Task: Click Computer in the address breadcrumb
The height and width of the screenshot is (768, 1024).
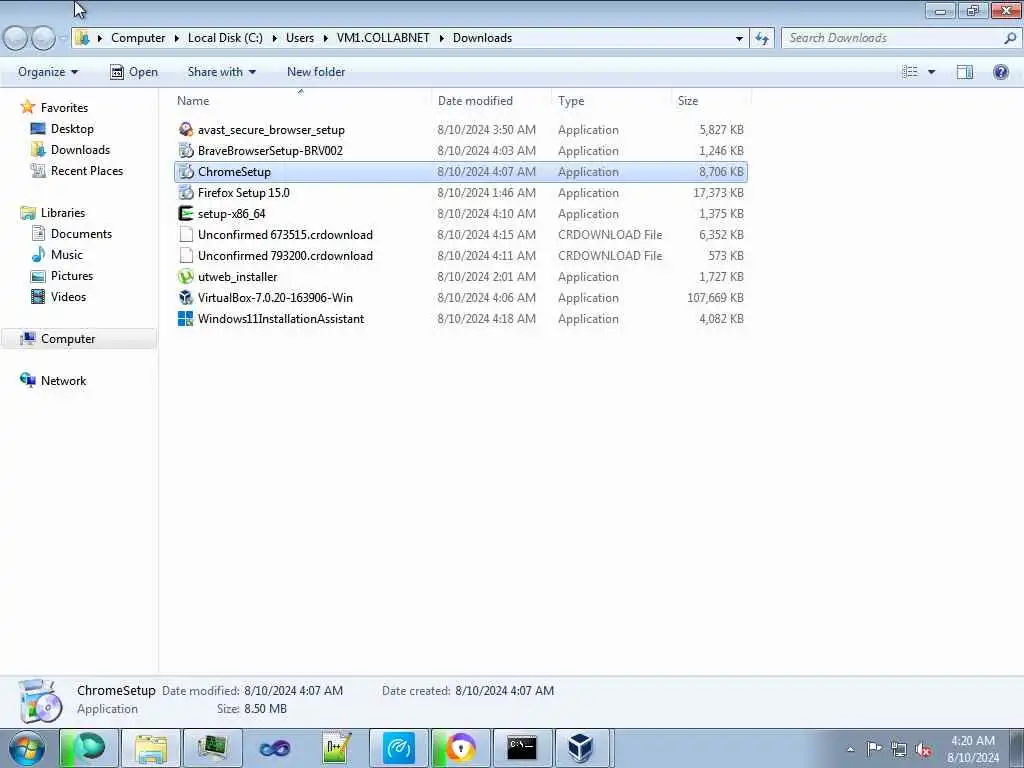Action: click(138, 38)
